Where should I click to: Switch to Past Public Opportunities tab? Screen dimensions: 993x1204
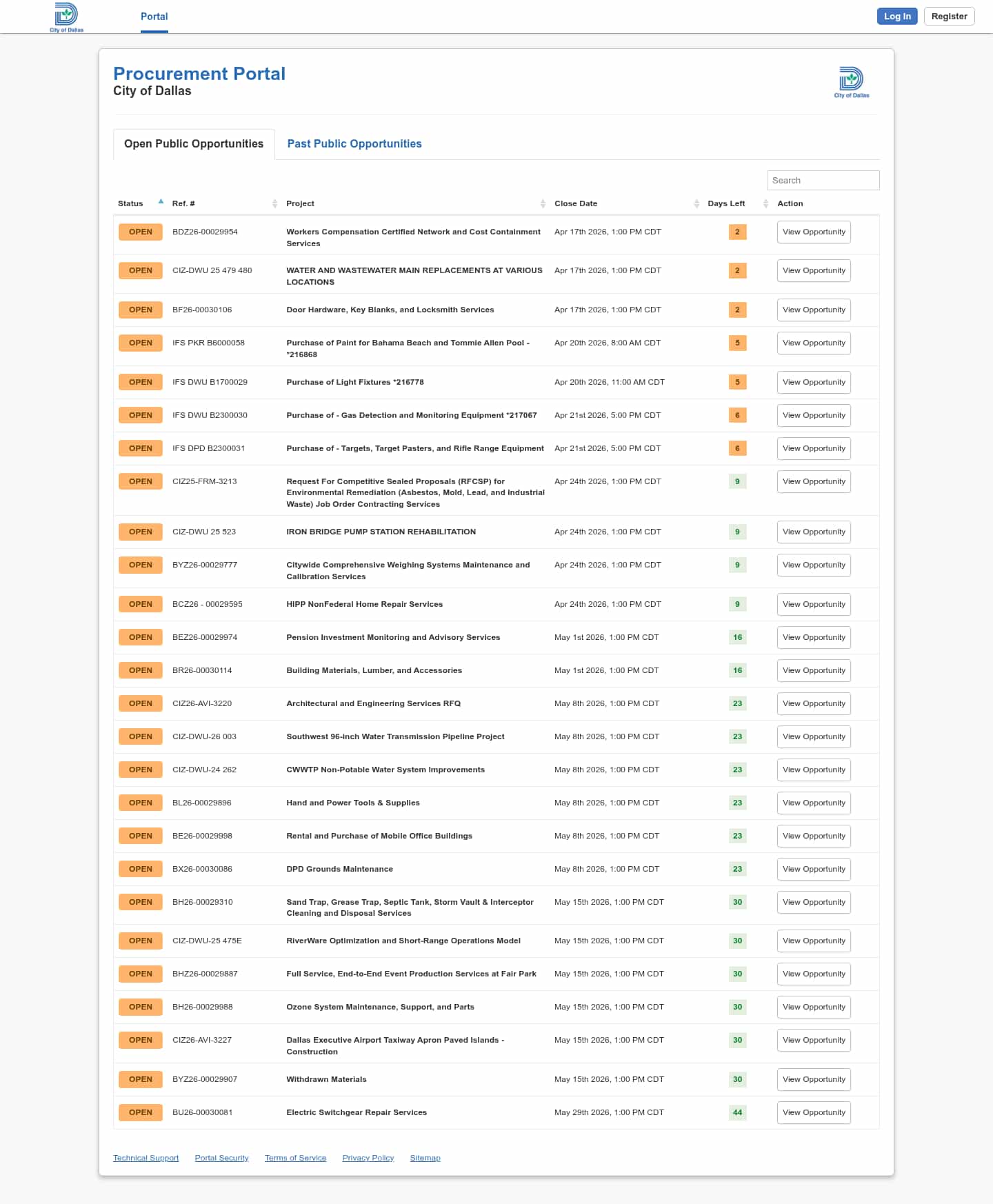pyautogui.click(x=354, y=143)
